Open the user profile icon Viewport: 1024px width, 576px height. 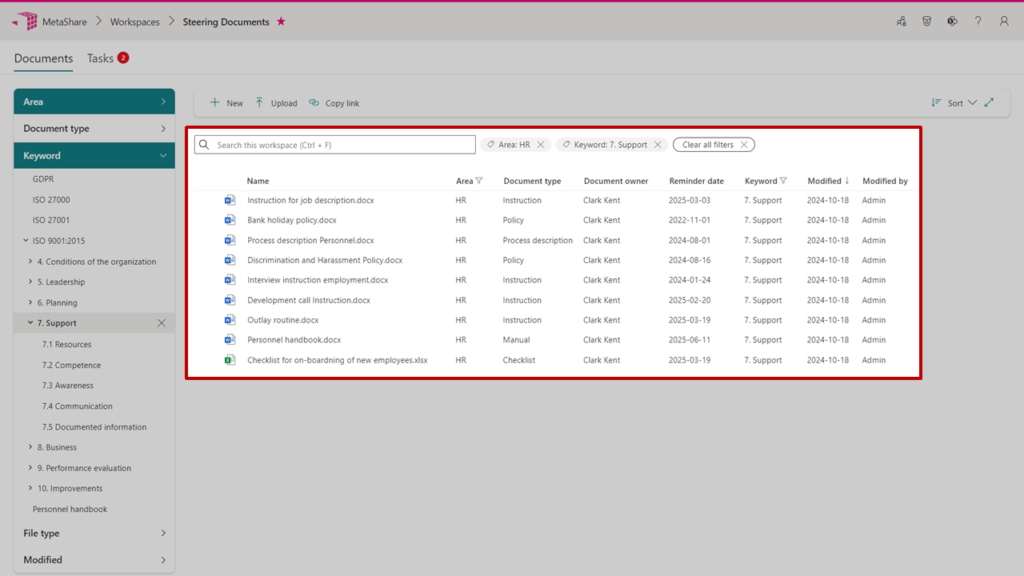click(x=1004, y=21)
